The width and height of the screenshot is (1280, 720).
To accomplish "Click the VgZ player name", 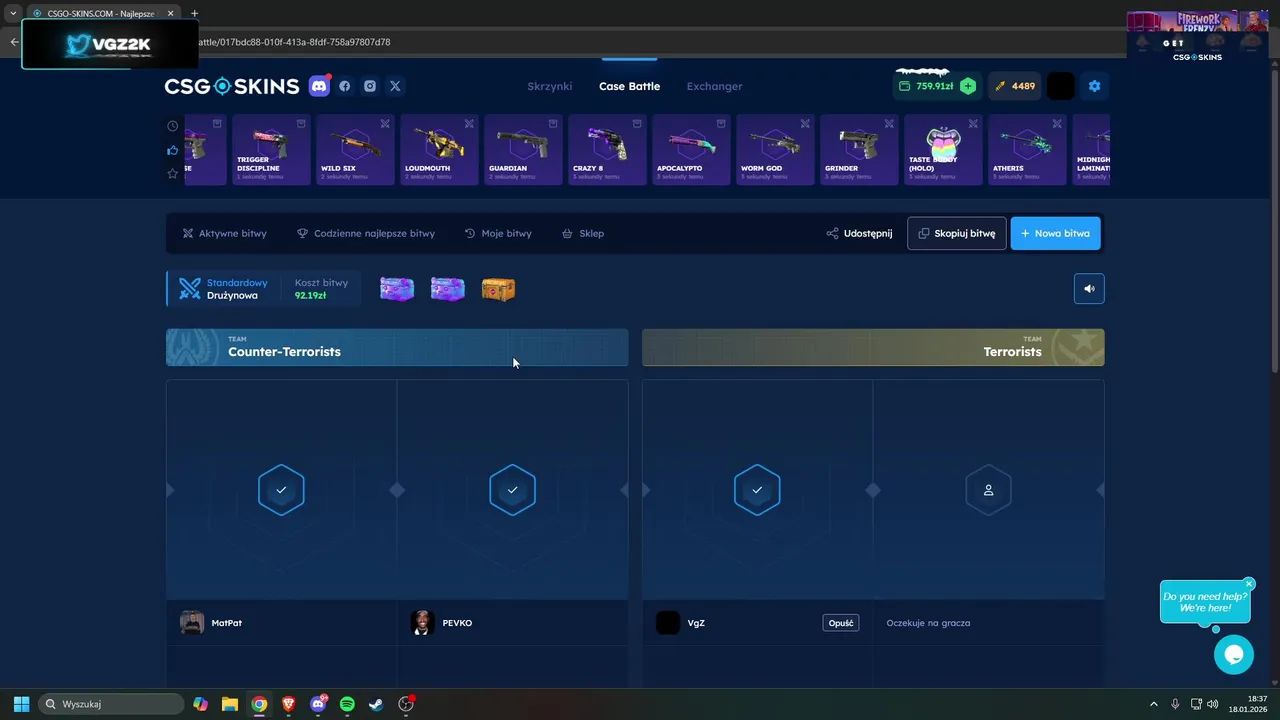I will coord(696,623).
